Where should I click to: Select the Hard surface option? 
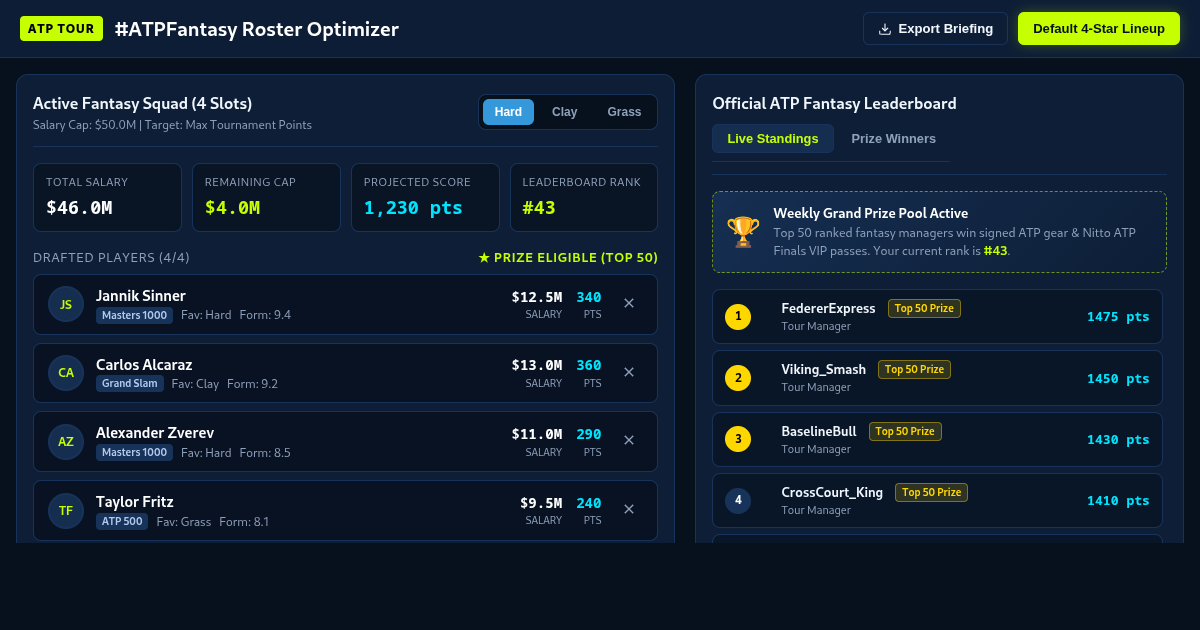pos(508,112)
